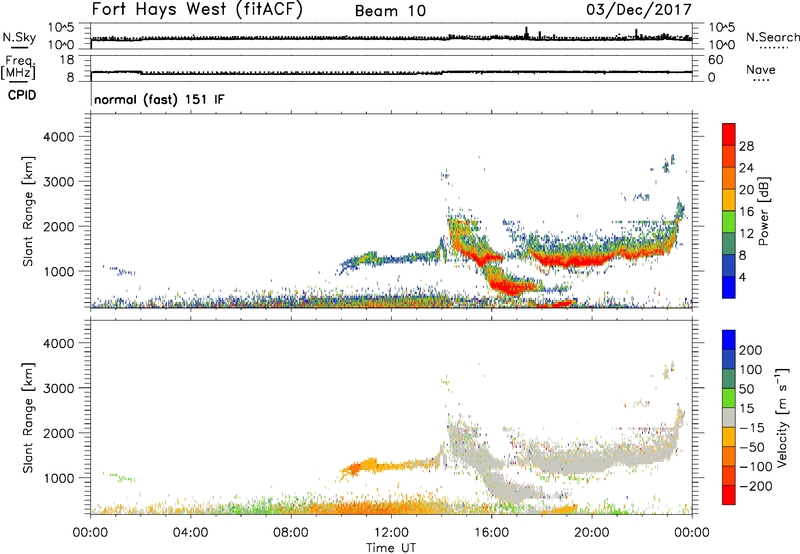800x554 pixels.
Task: Click the 'N.Search' legend label
Action: [x=772, y=37]
